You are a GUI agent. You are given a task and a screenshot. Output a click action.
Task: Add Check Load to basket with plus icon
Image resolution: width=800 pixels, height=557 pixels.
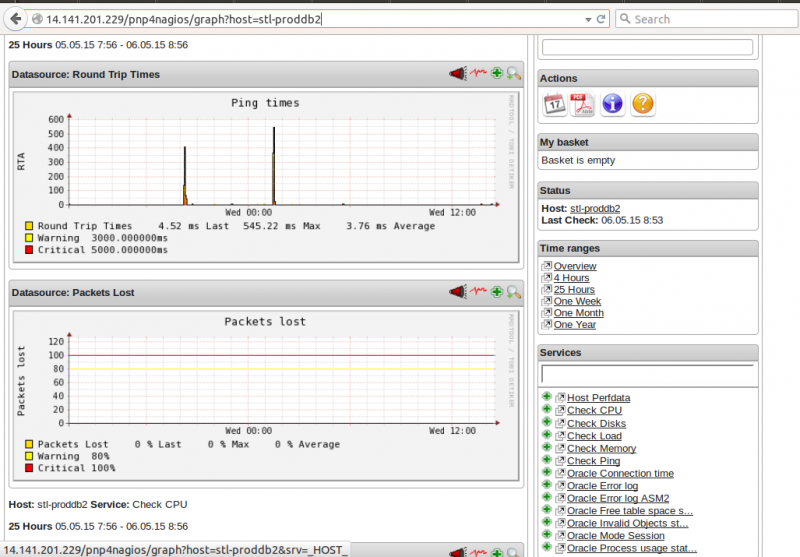pyautogui.click(x=546, y=435)
